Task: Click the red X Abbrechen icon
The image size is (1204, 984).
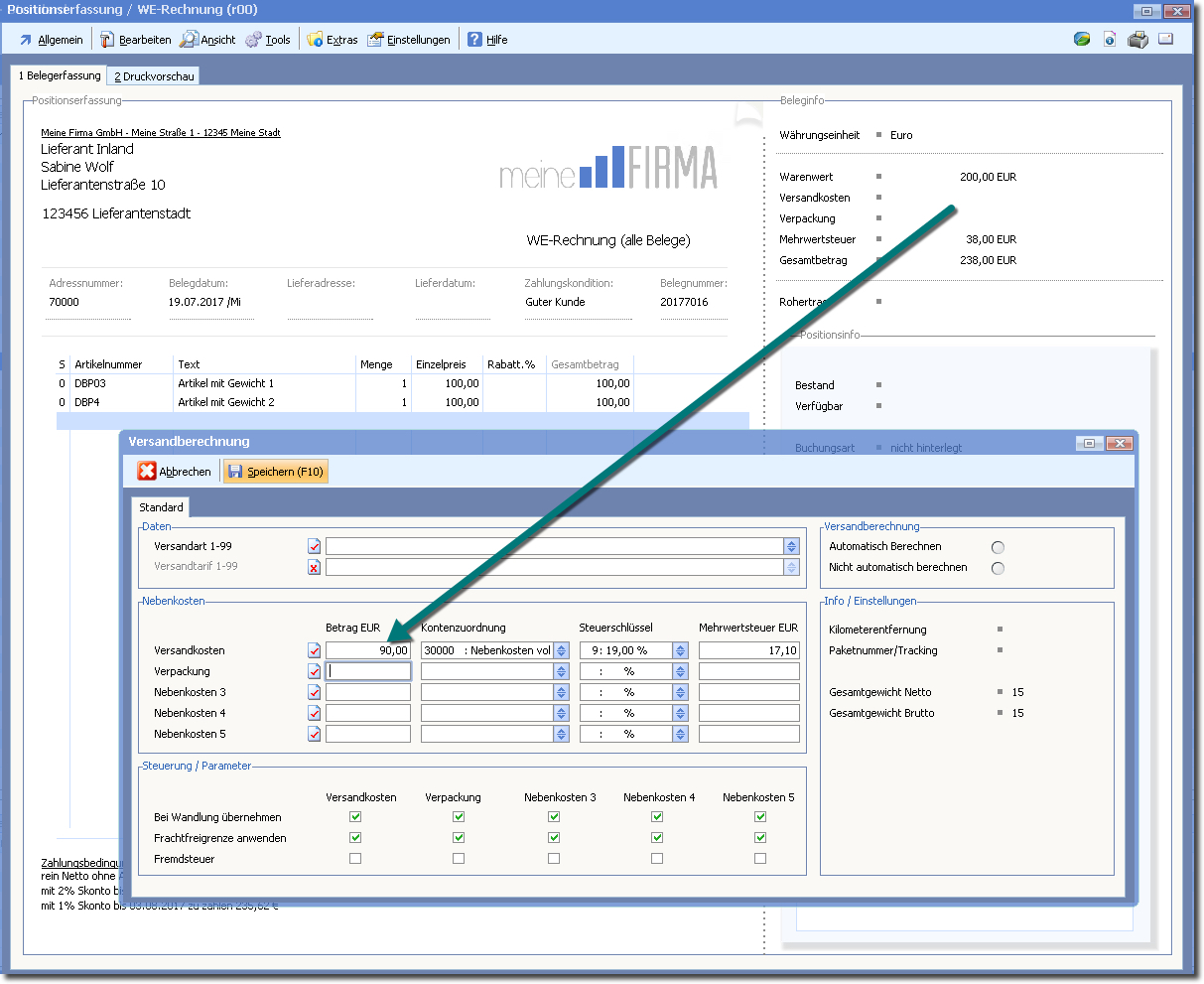Action: (x=147, y=472)
